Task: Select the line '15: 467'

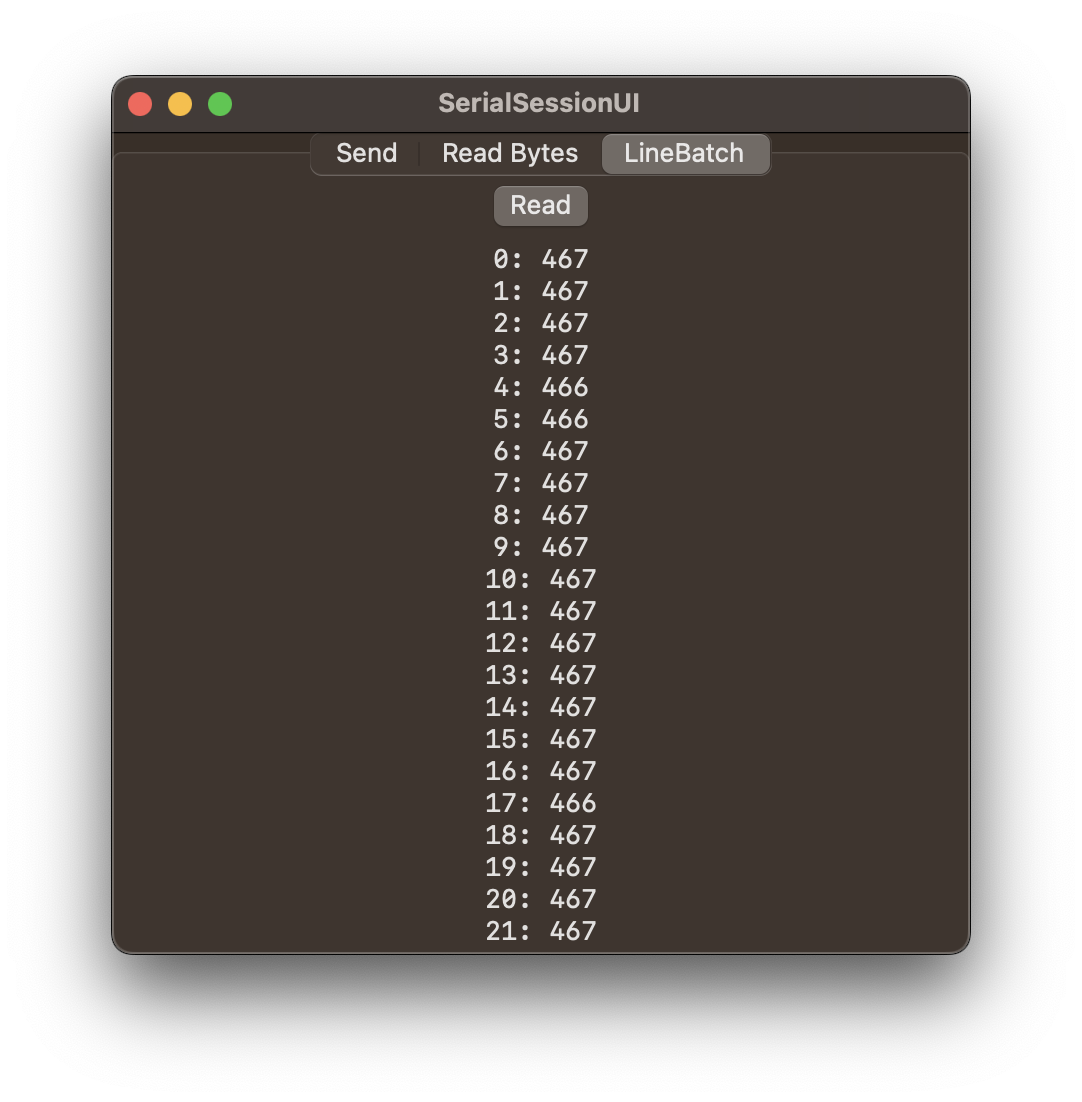Action: pyautogui.click(x=540, y=739)
